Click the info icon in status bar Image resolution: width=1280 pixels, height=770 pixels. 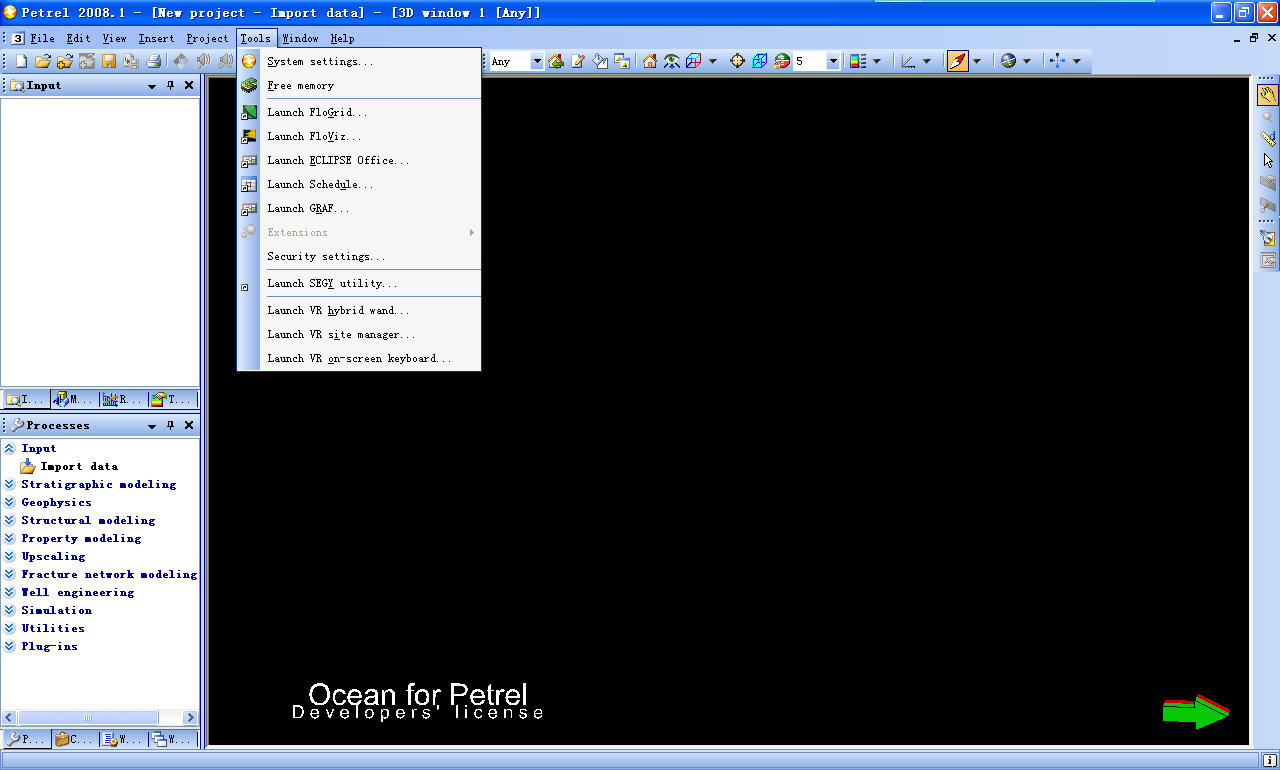[x=1269, y=760]
